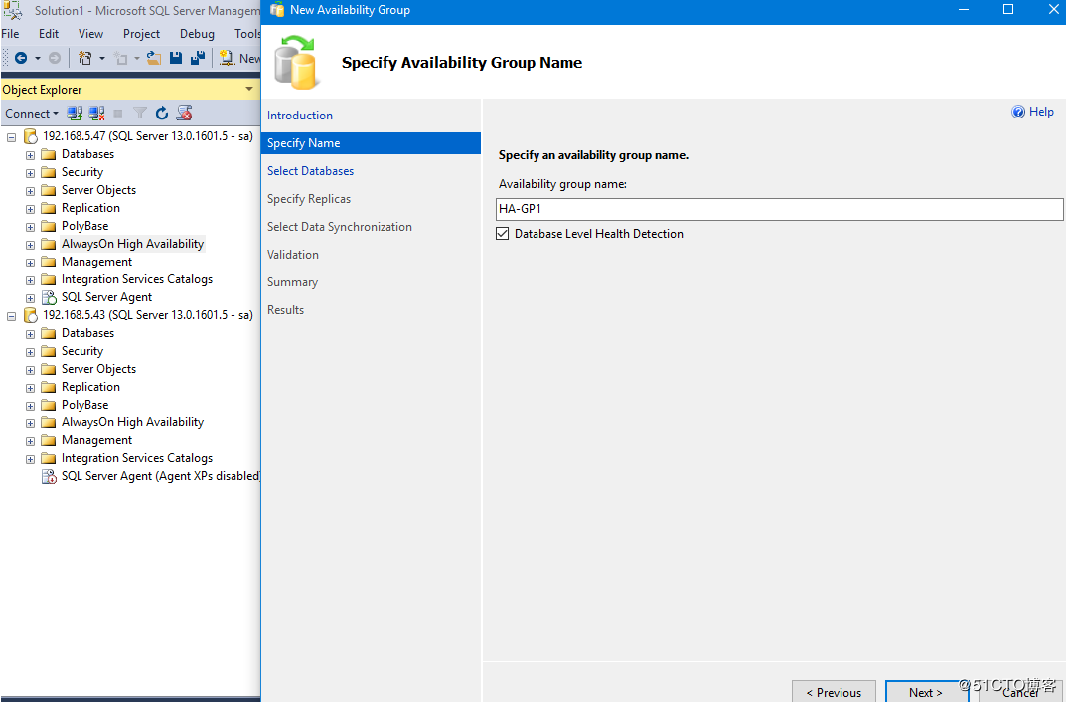
Task: Expand Replication under 192.168.5.43
Action: tap(31, 388)
